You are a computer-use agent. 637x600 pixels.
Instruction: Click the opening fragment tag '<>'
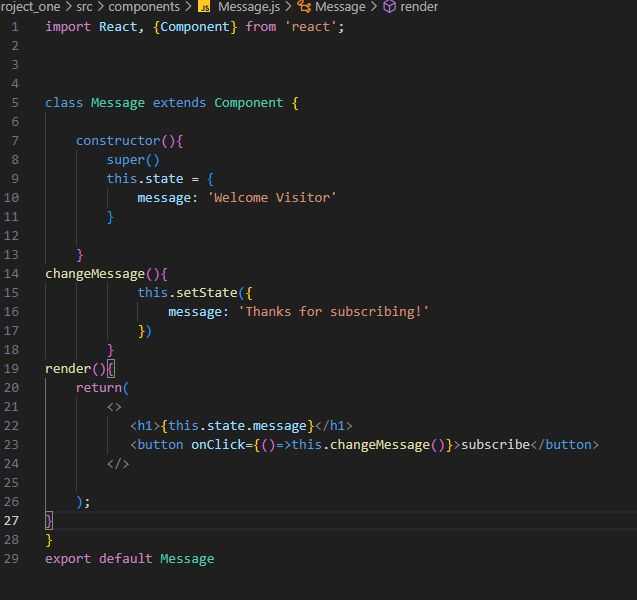(x=114, y=407)
